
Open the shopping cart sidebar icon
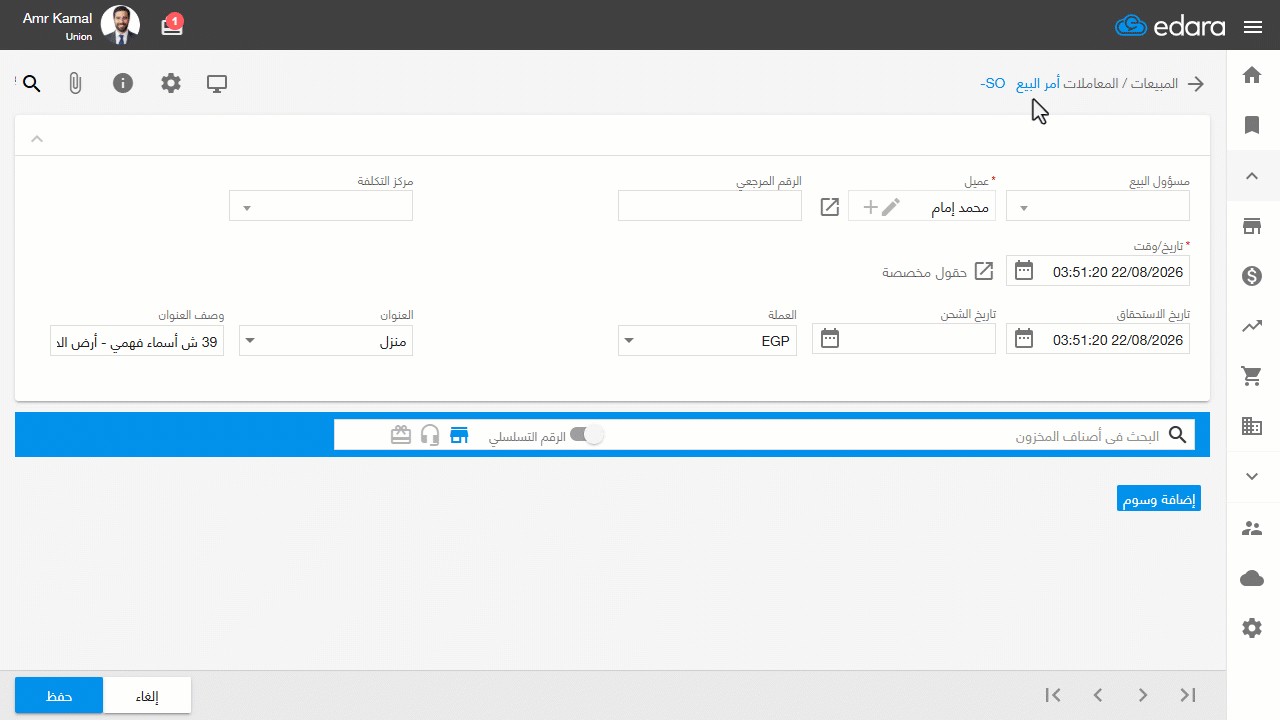(x=1252, y=376)
